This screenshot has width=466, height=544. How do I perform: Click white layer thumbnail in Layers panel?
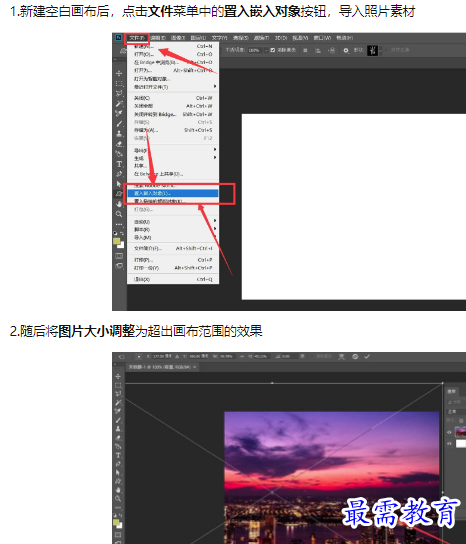coord(460,443)
